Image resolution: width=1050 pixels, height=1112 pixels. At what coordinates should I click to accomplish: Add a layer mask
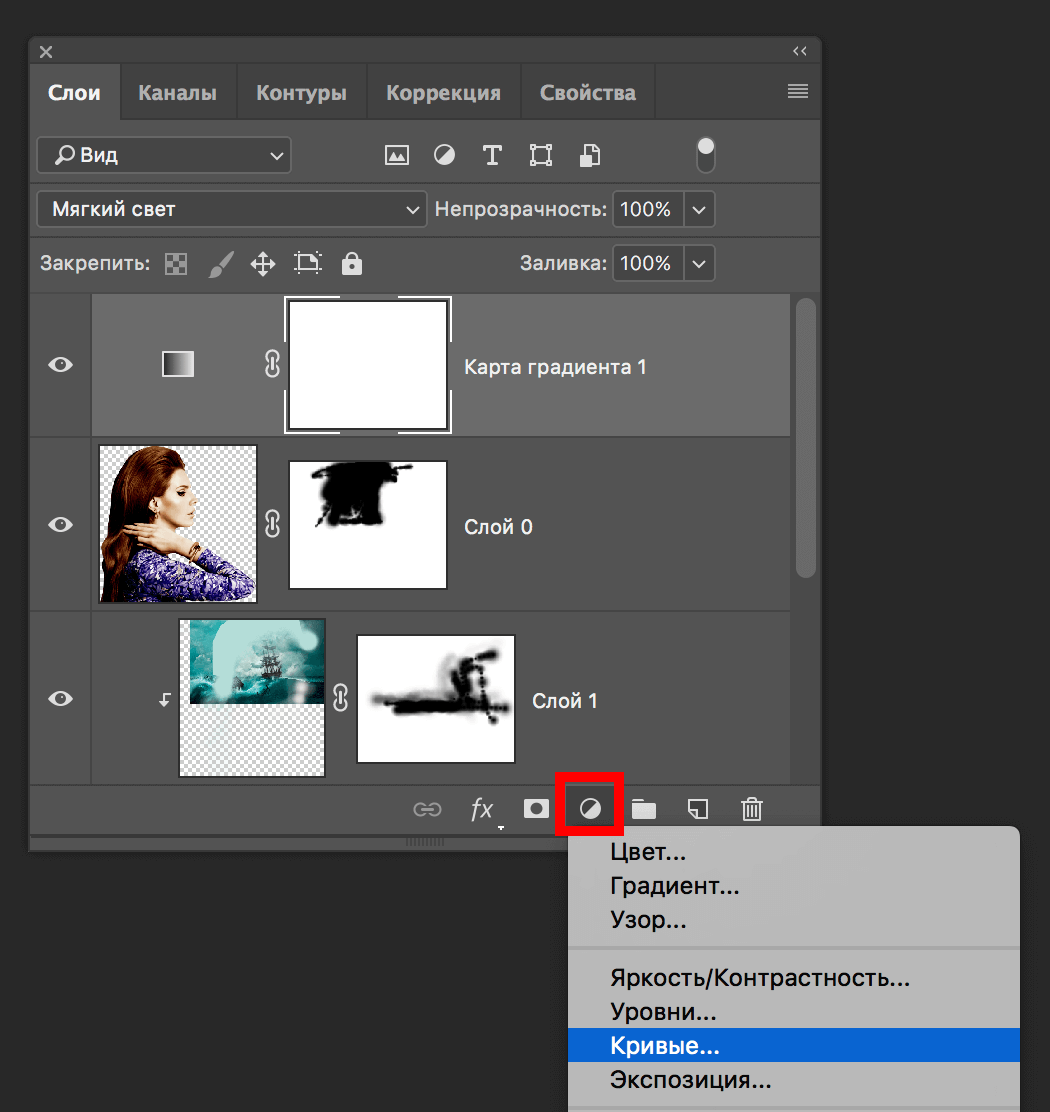pyautogui.click(x=537, y=809)
